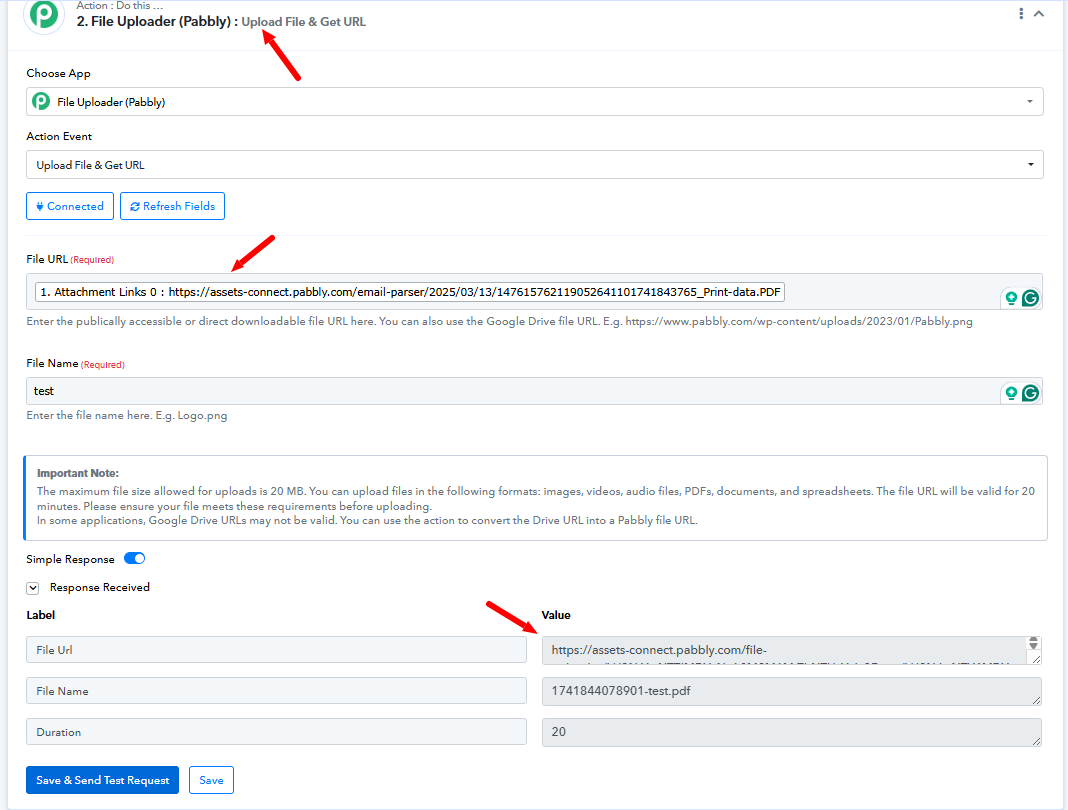Click the Refresh Fields button
1068x810 pixels.
[x=172, y=206]
